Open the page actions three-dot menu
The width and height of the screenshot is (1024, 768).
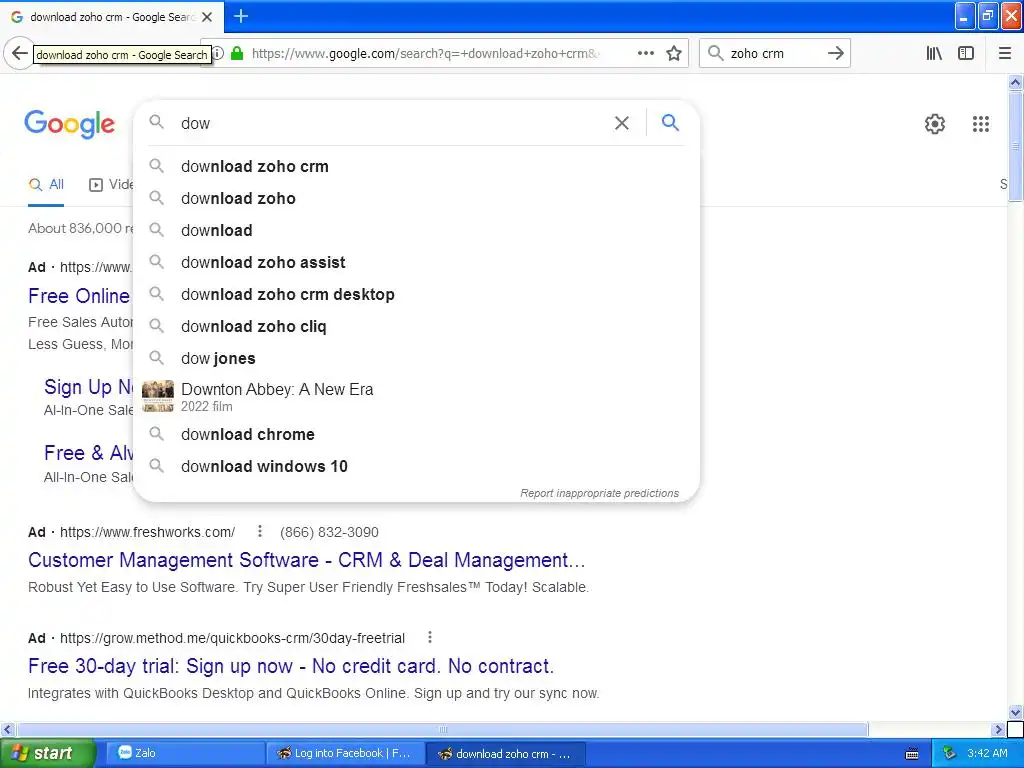[645, 53]
